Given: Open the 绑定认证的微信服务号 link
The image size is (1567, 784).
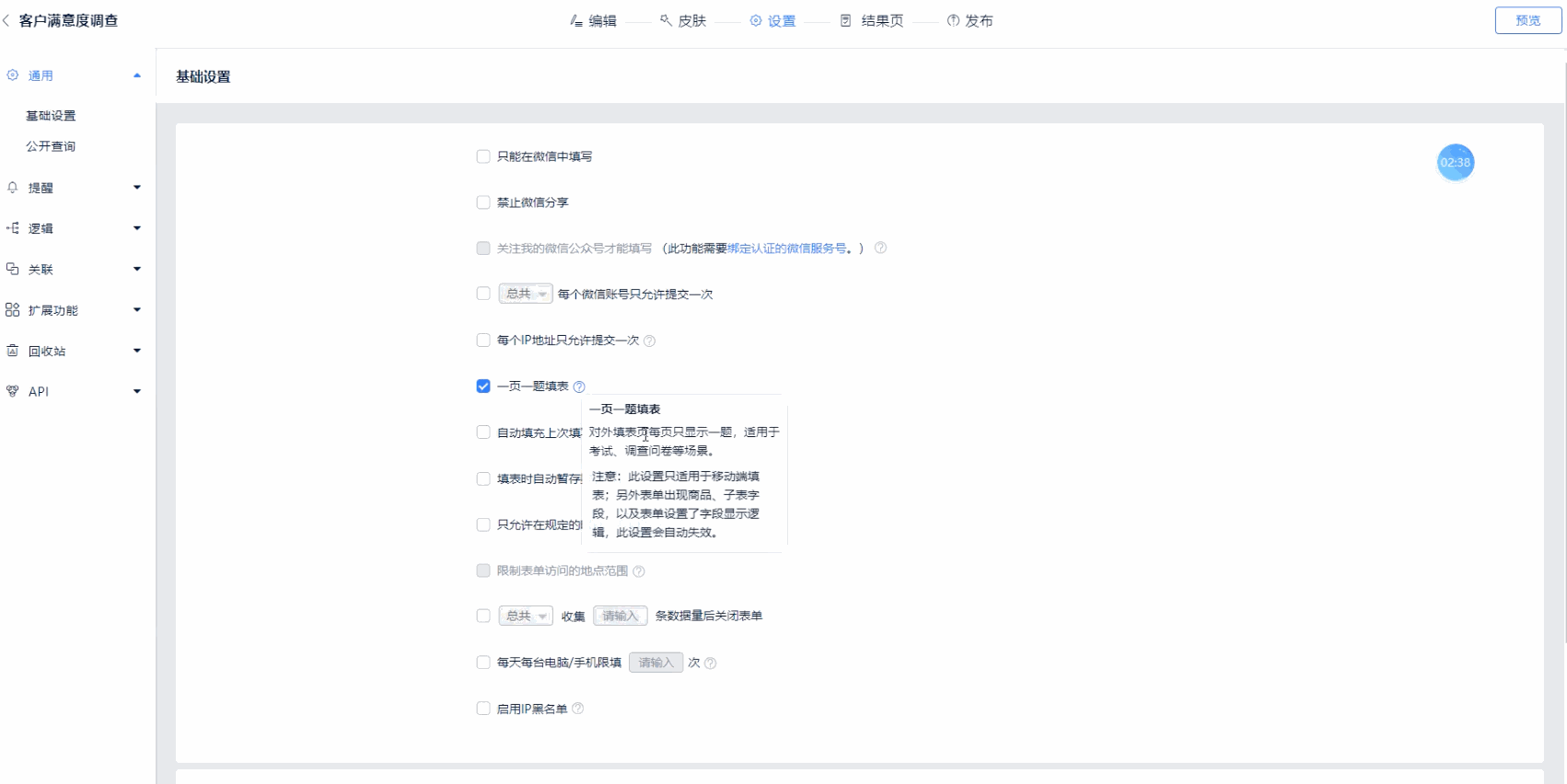Looking at the screenshot, I should pyautogui.click(x=786, y=248).
